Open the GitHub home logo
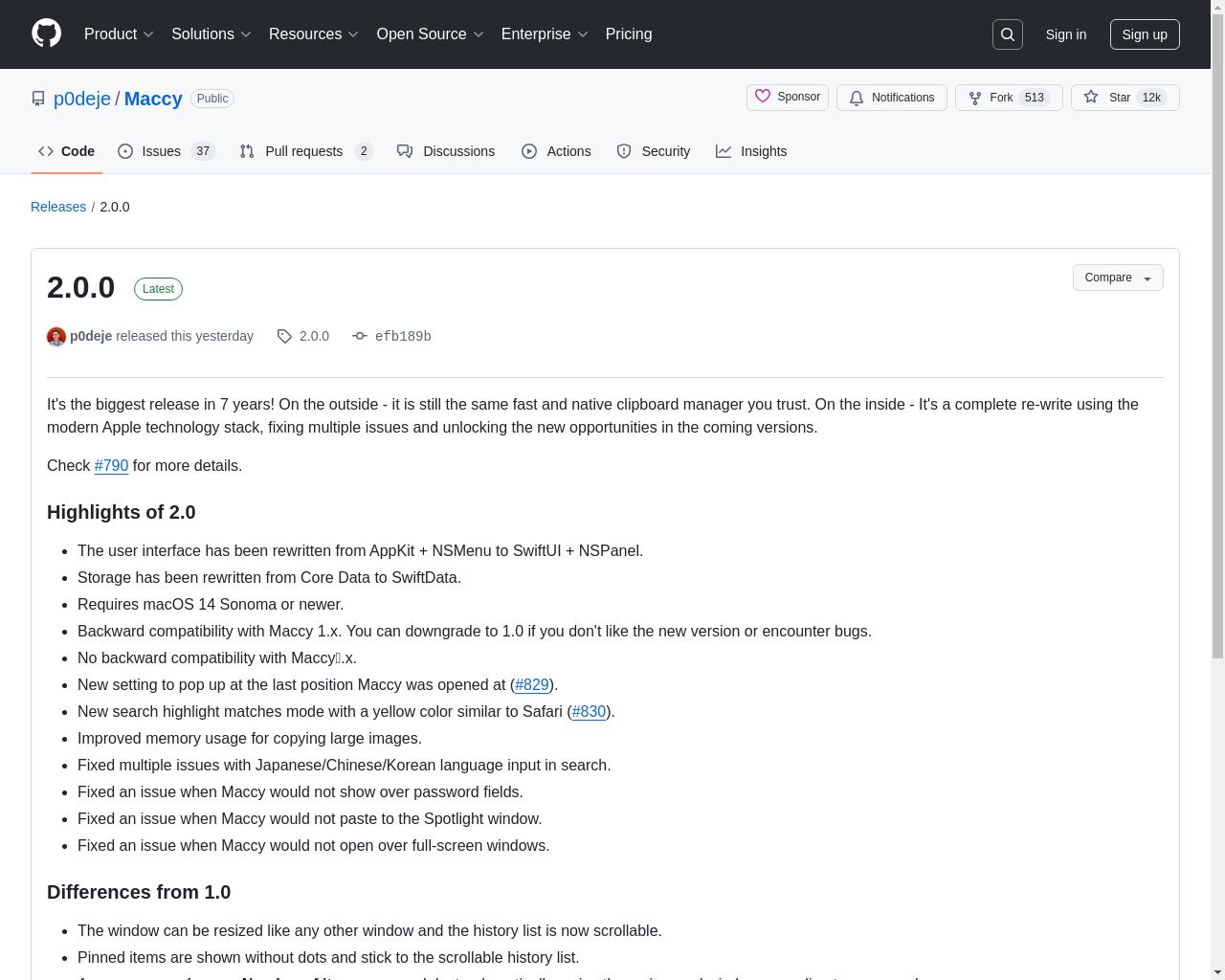Screen dimensions: 1225x980 [46, 33]
